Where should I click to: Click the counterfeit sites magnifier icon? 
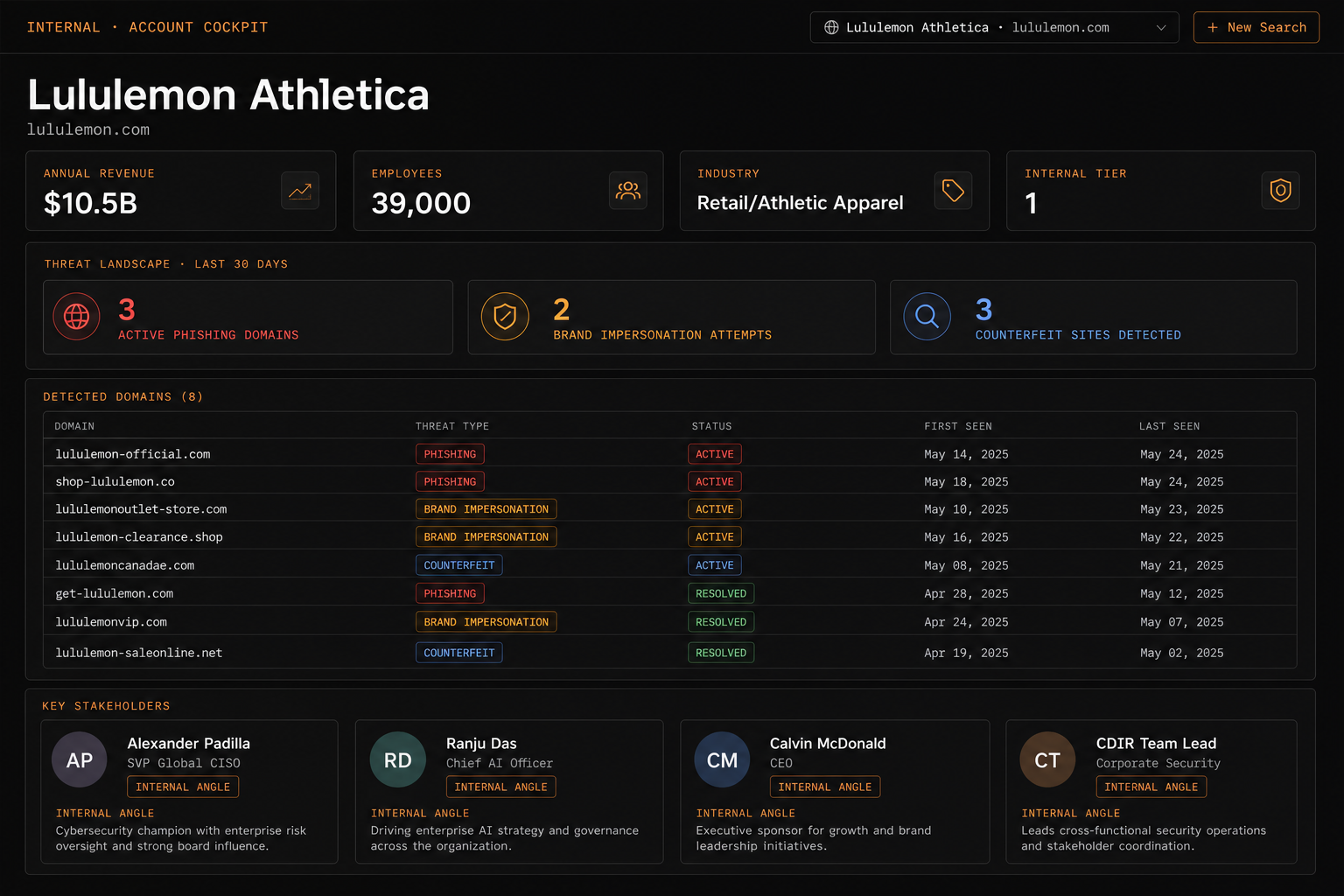pyautogui.click(x=927, y=316)
